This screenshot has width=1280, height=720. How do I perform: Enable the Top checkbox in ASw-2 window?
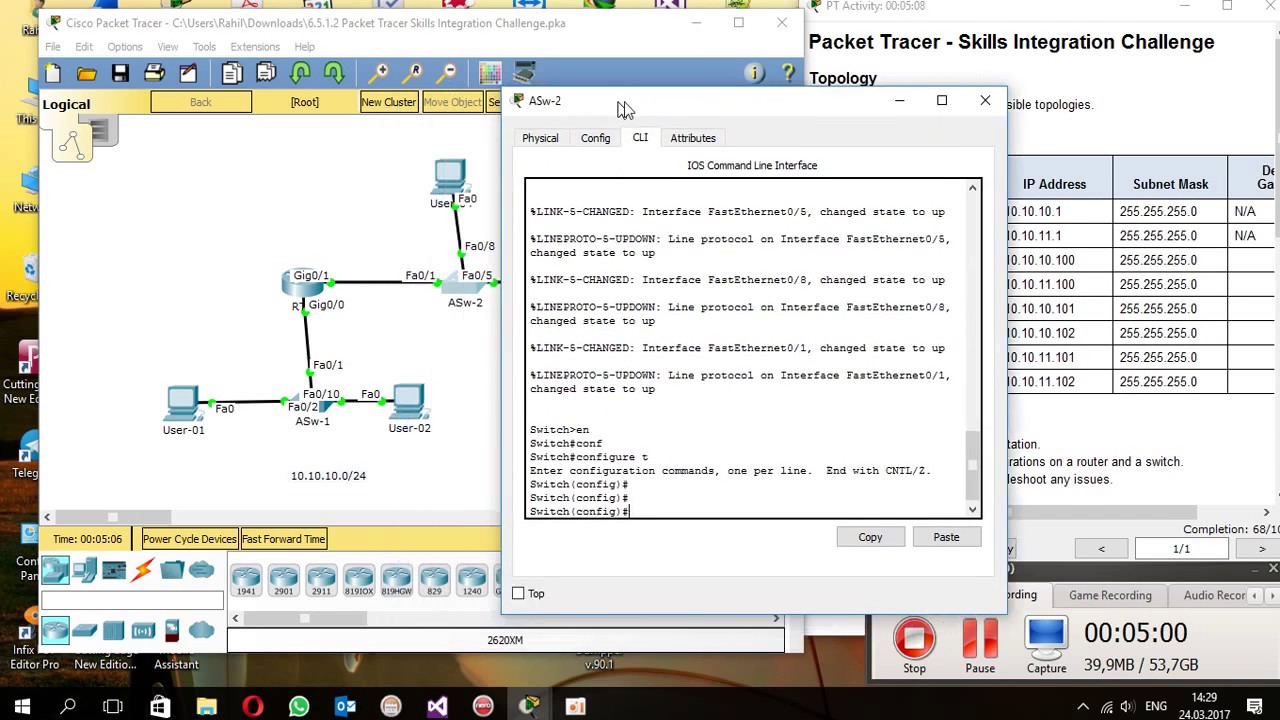518,594
